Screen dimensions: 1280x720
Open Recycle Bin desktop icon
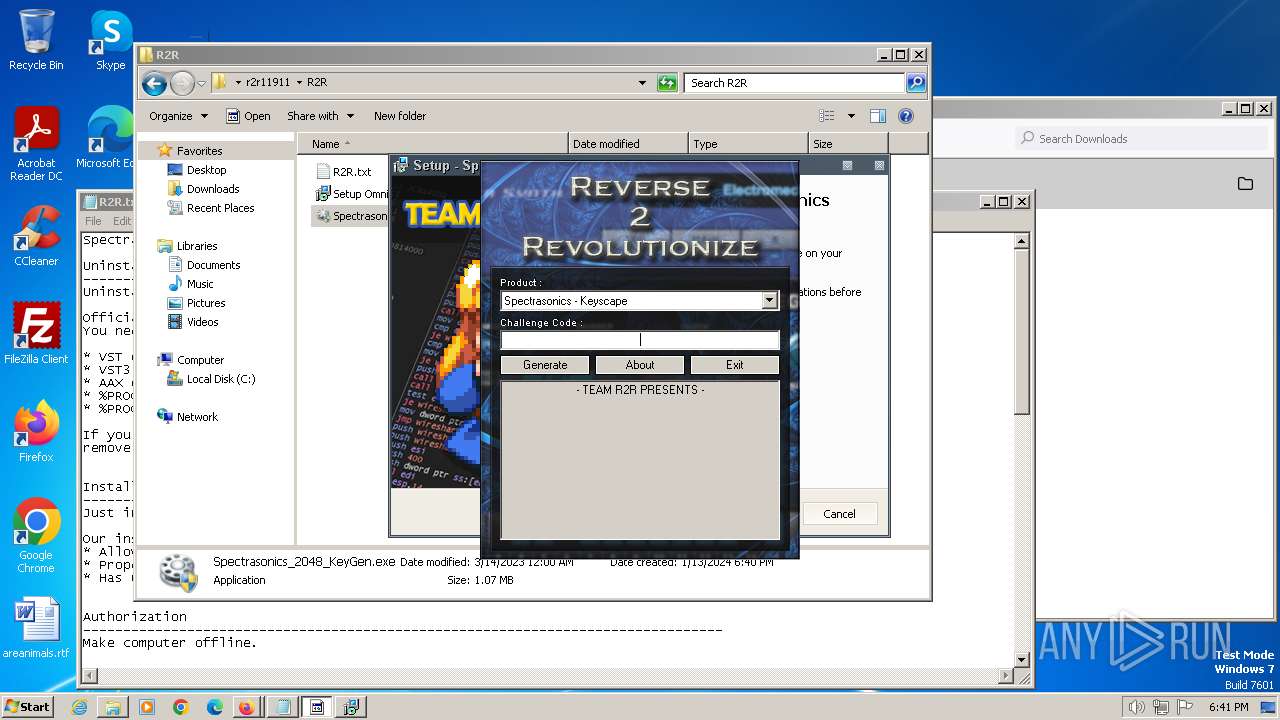pyautogui.click(x=36, y=40)
